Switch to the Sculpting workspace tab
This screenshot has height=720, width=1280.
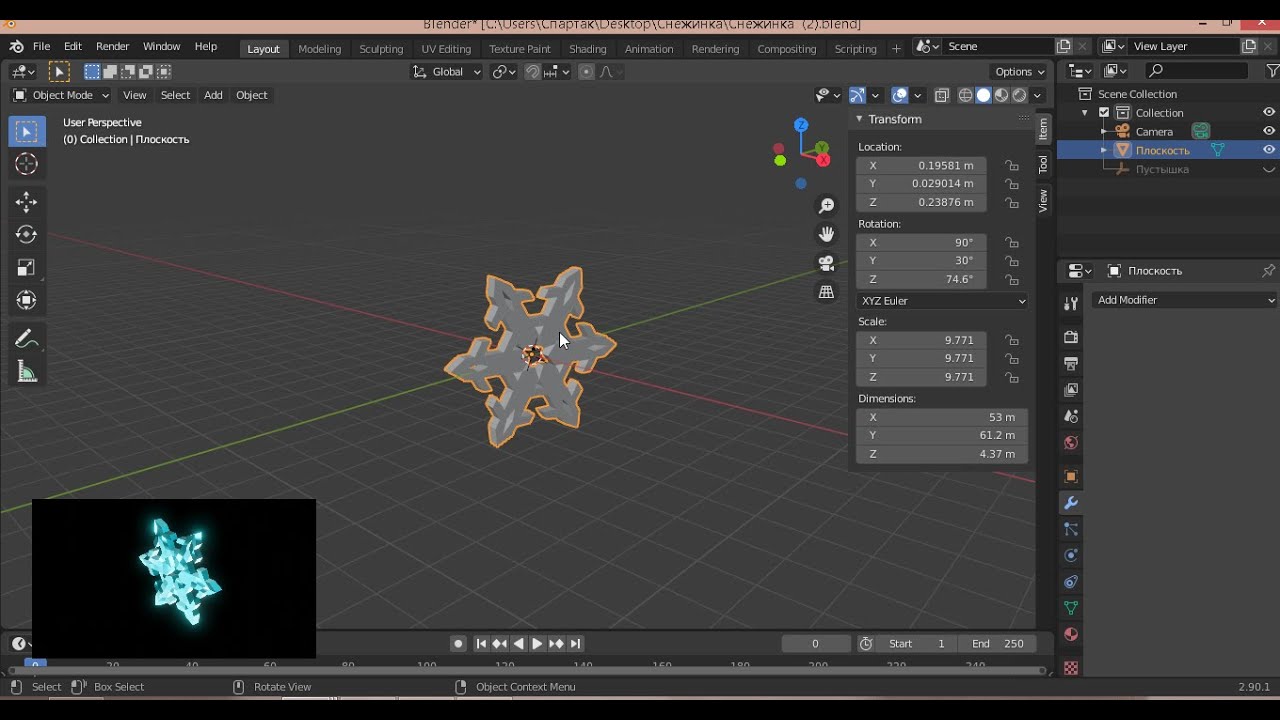(x=381, y=49)
